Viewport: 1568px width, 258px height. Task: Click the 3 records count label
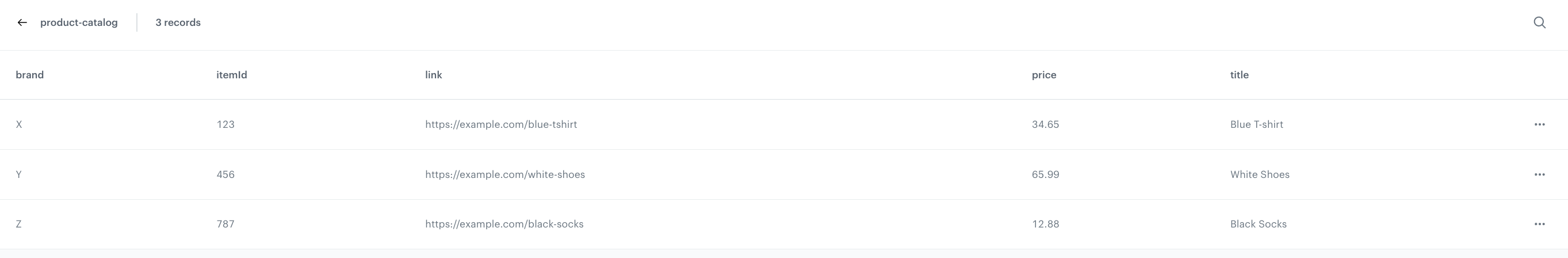(x=178, y=22)
